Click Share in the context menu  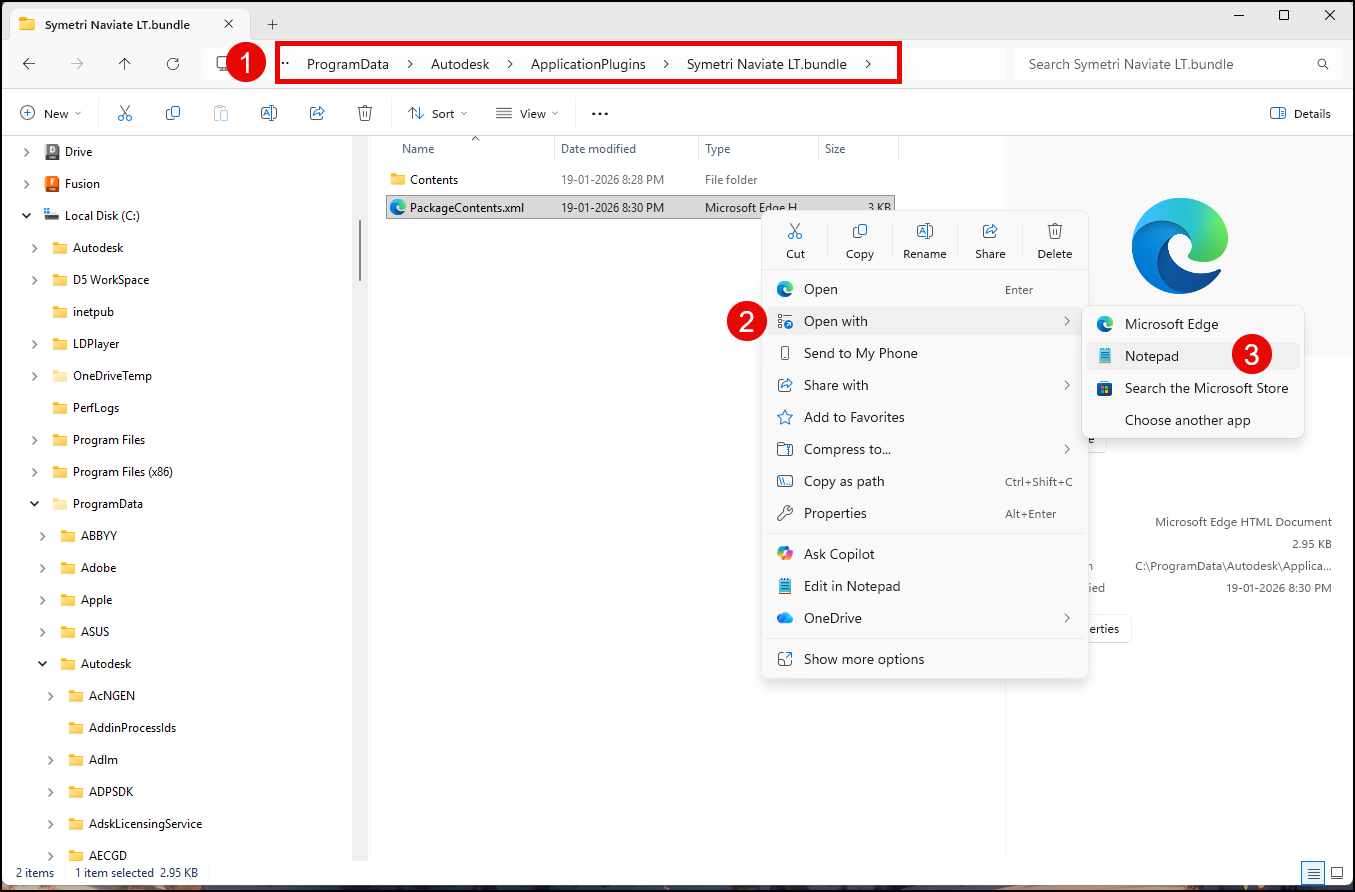point(990,240)
